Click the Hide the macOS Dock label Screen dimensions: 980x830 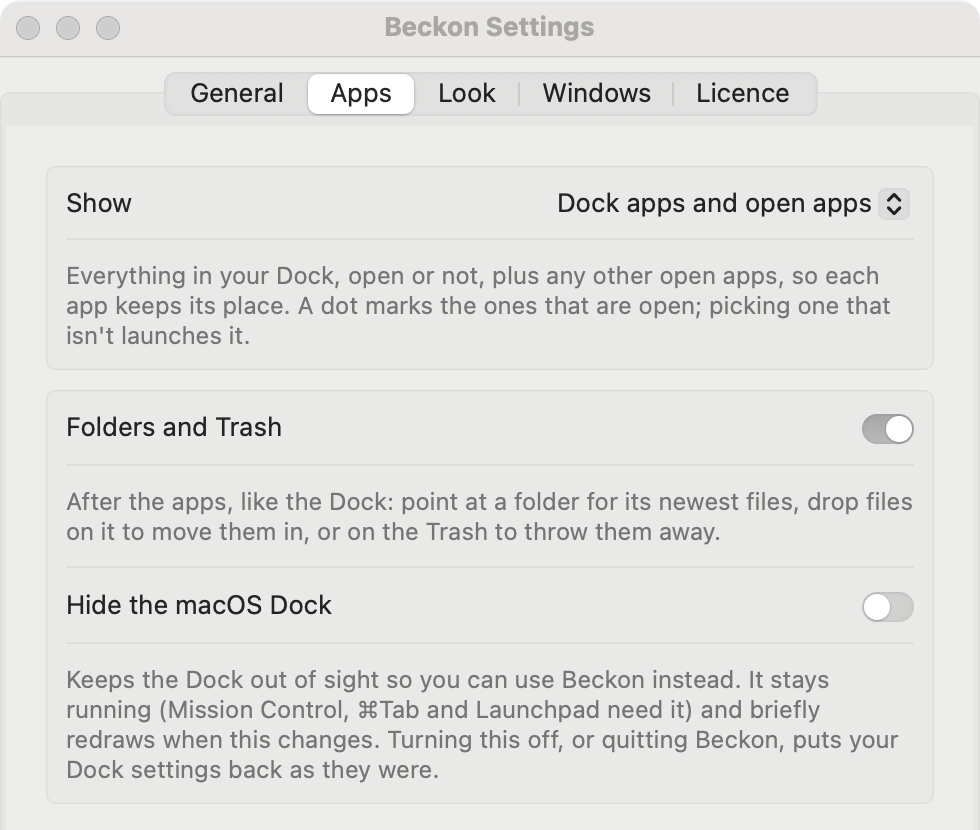[199, 606]
